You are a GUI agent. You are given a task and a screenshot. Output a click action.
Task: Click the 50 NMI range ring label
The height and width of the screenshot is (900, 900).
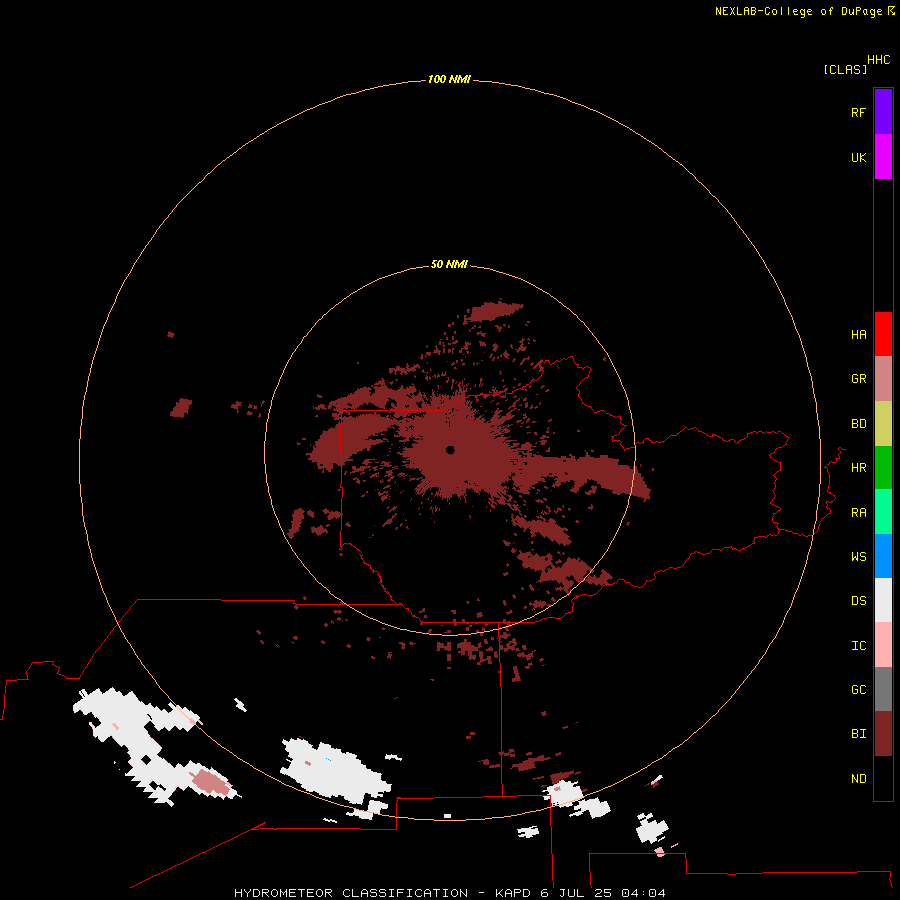click(449, 264)
